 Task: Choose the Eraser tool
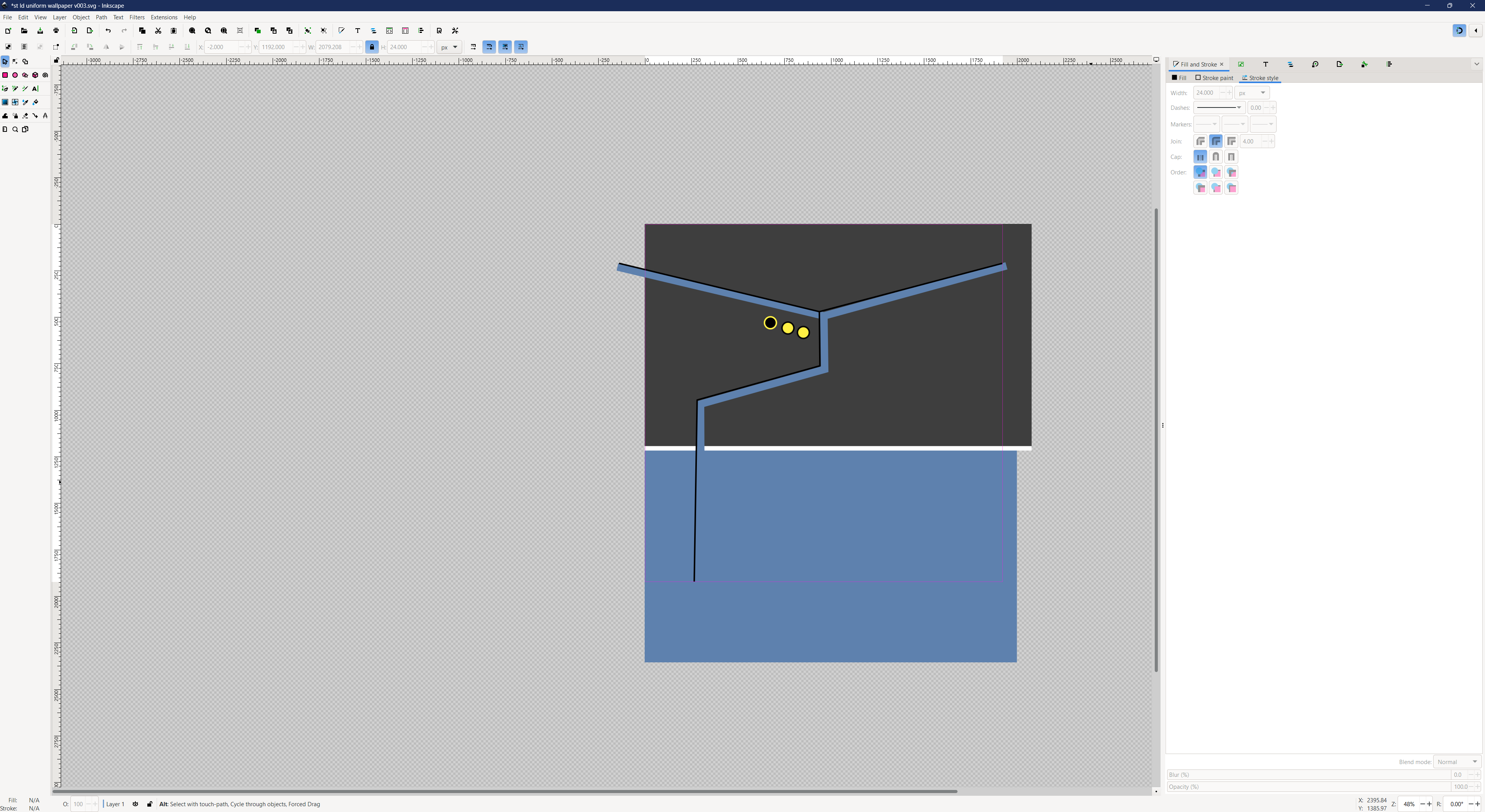pos(26,116)
